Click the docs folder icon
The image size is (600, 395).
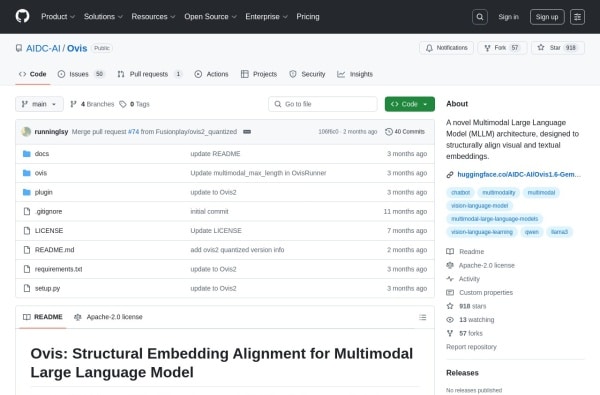(26, 154)
